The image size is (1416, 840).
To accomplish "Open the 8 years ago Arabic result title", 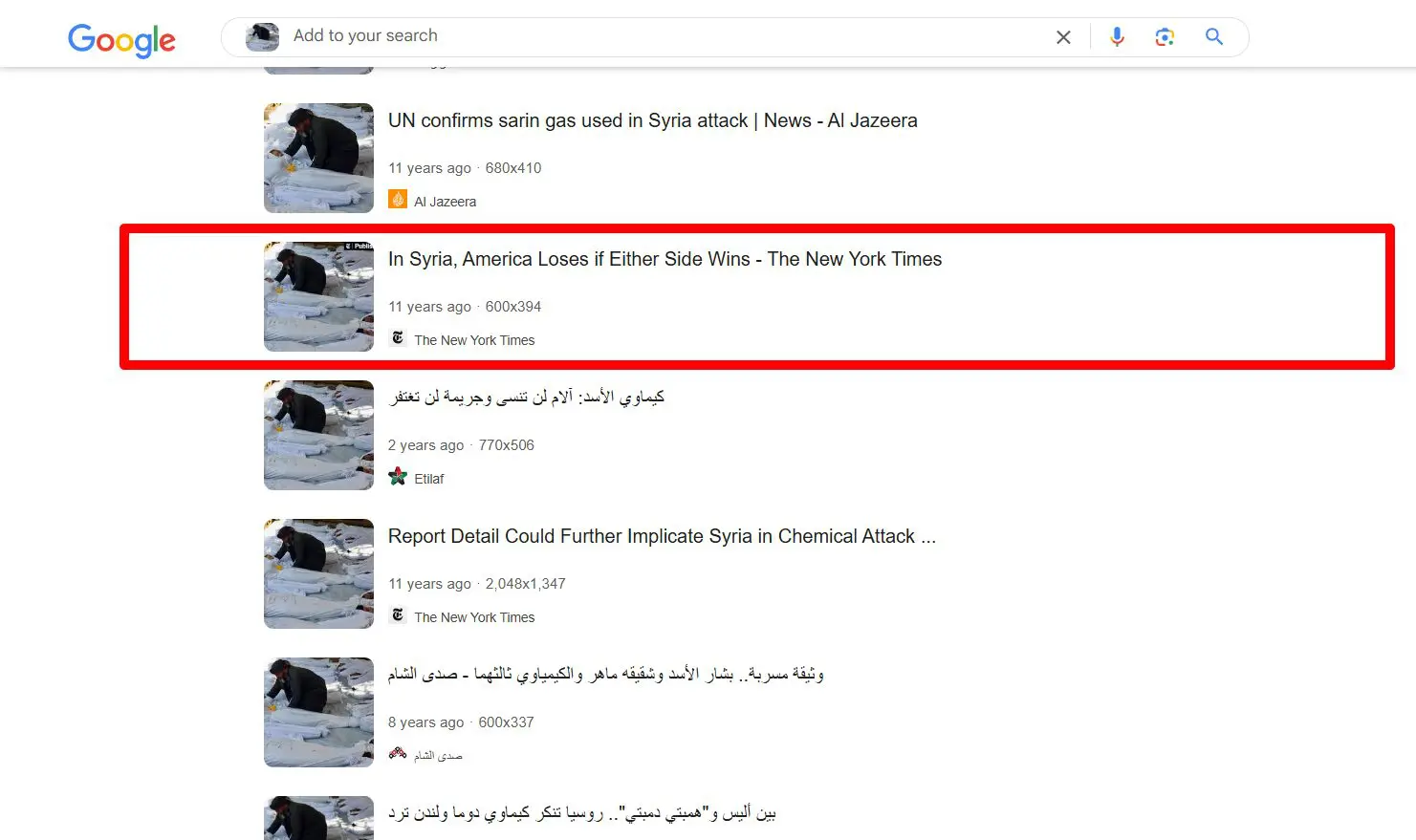I will 605,675.
